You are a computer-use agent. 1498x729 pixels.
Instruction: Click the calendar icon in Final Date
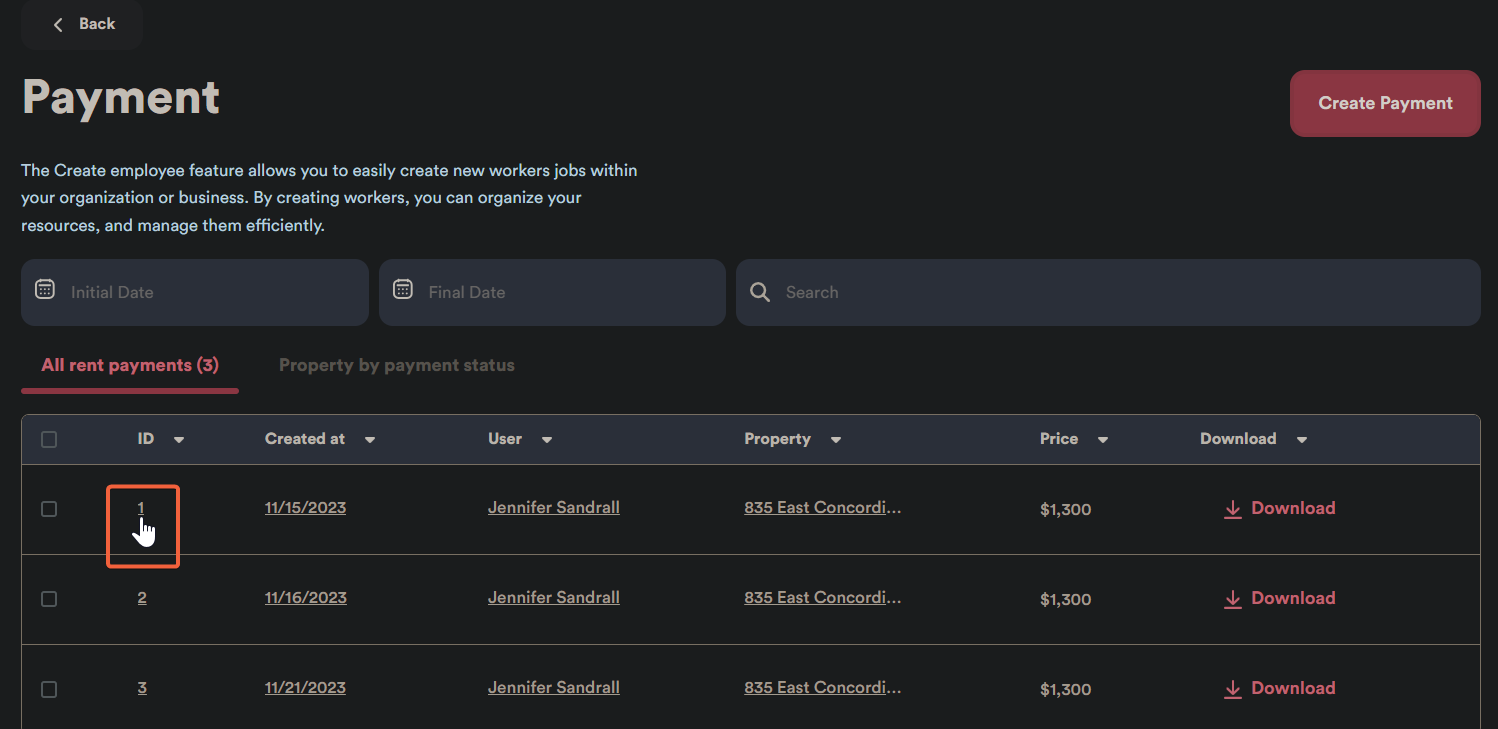pyautogui.click(x=403, y=290)
